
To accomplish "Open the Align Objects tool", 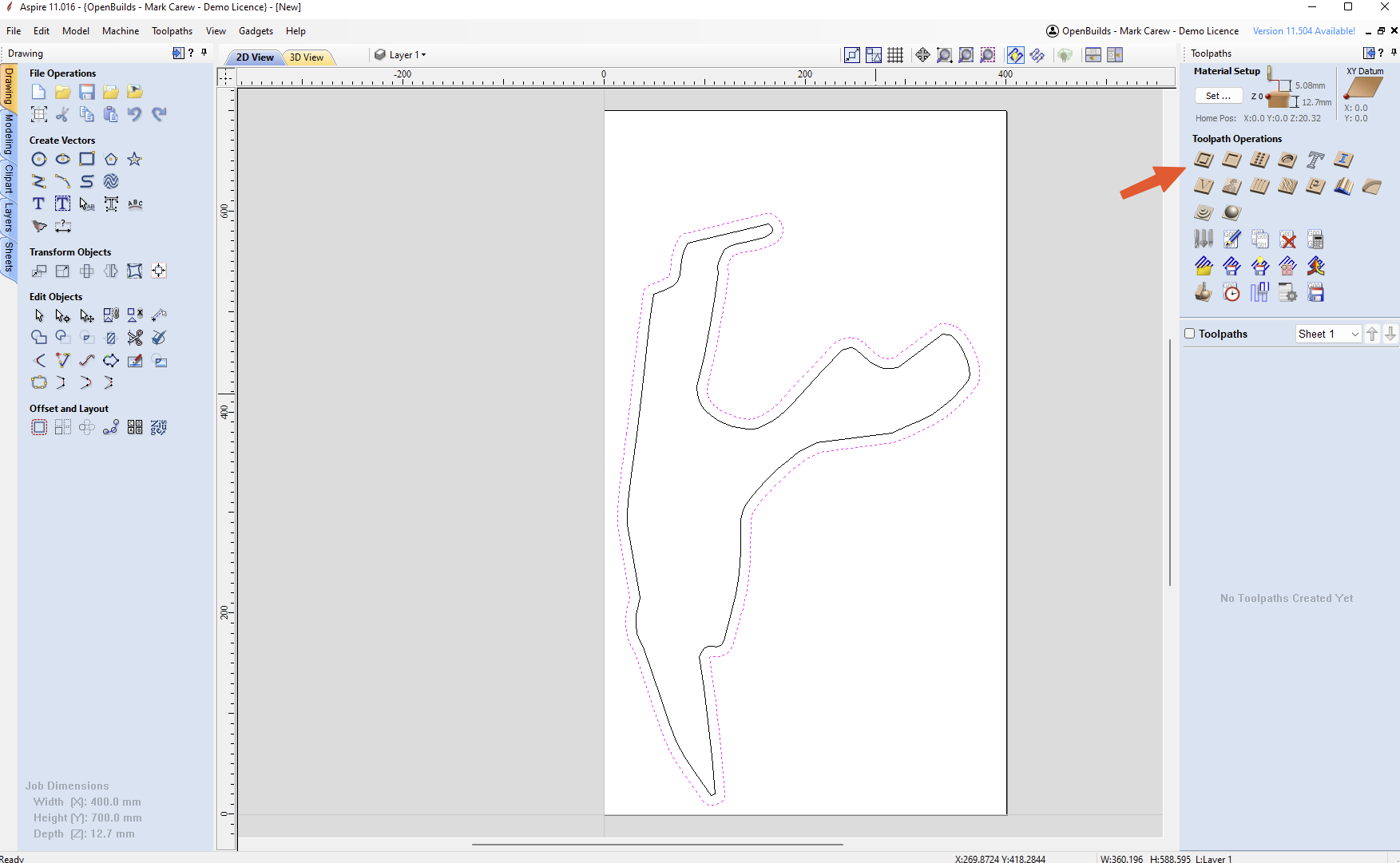I will click(x=159, y=271).
